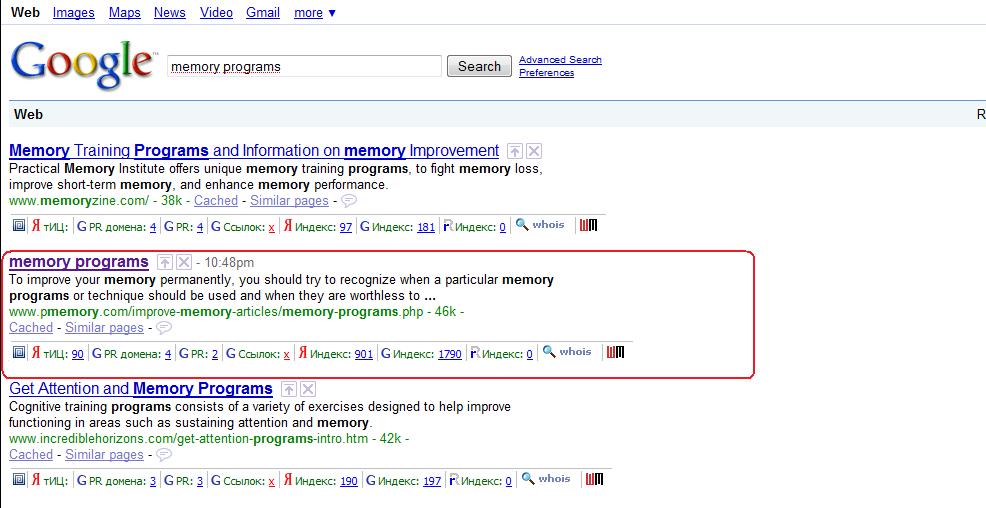Open 'Memory Training Programs and Information' result
The image size is (986, 508).
(x=254, y=151)
